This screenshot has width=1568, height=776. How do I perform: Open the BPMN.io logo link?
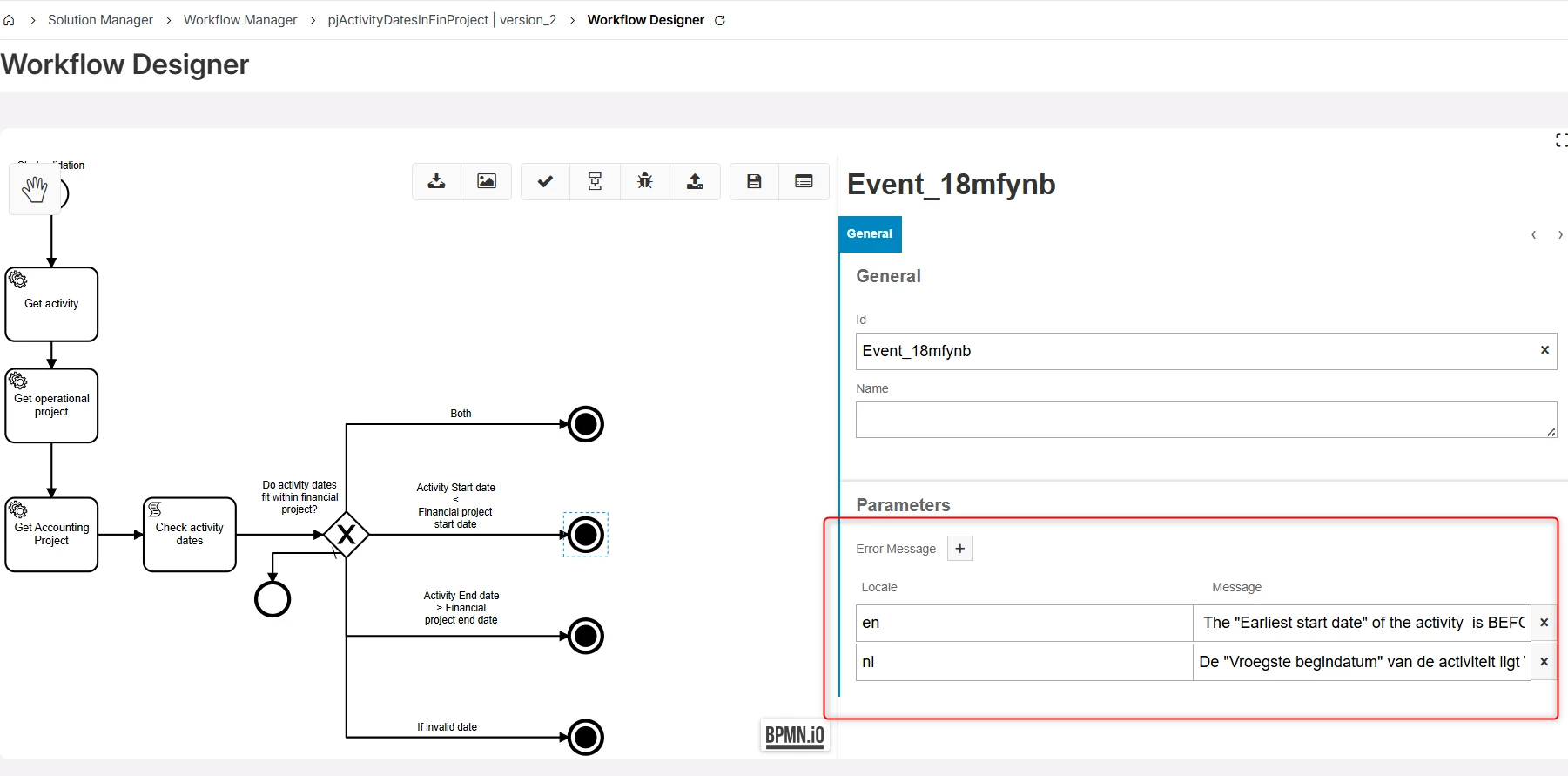795,735
